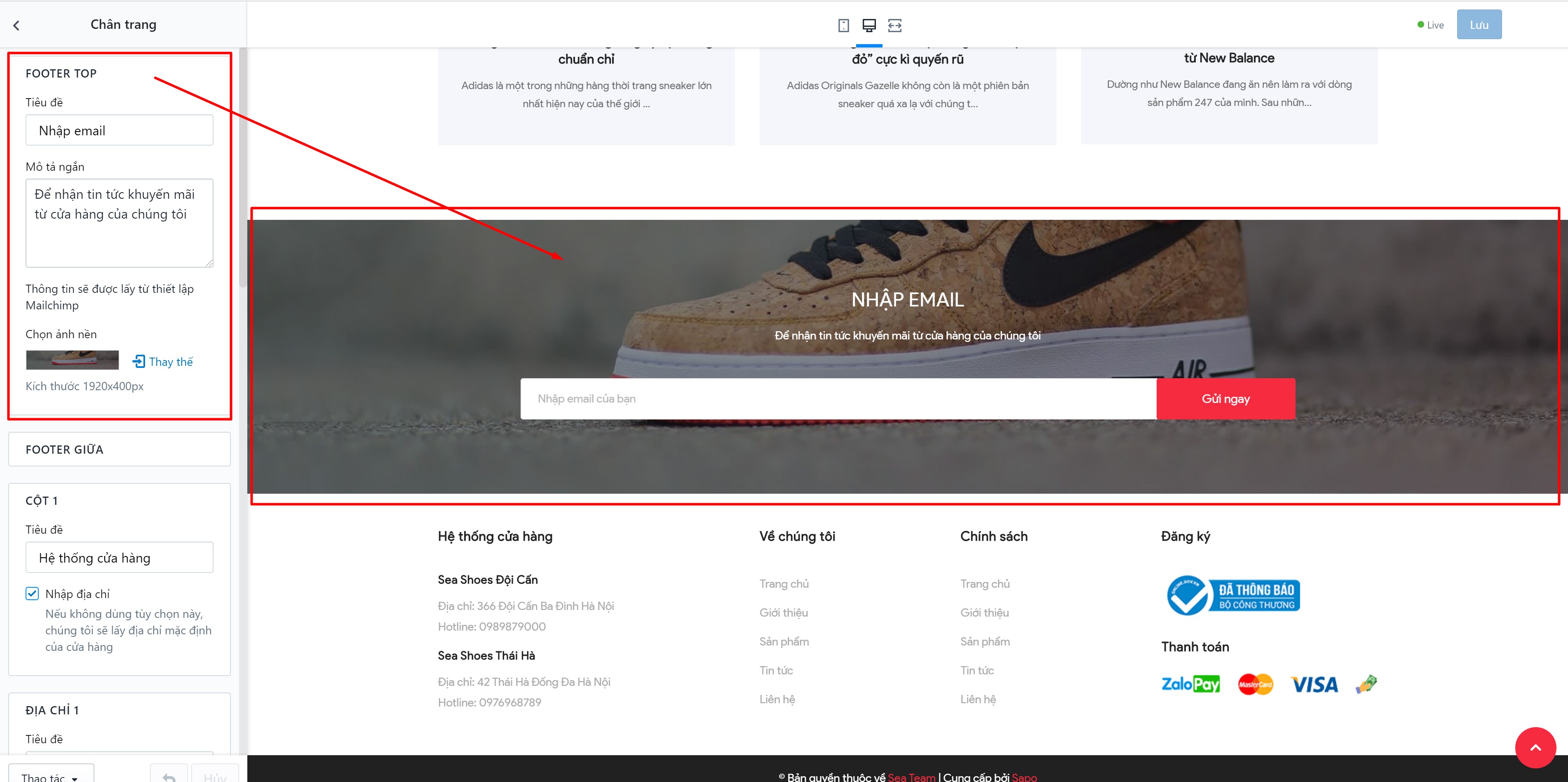Click the MasterCard payment logo
This screenshot has width=1568, height=782.
(1255, 684)
